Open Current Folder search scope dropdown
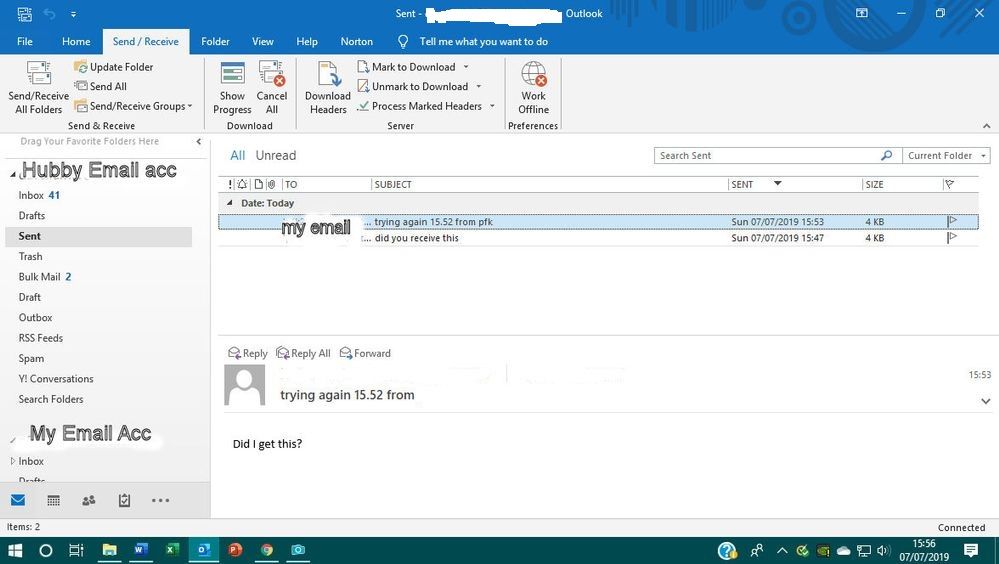 coord(946,156)
